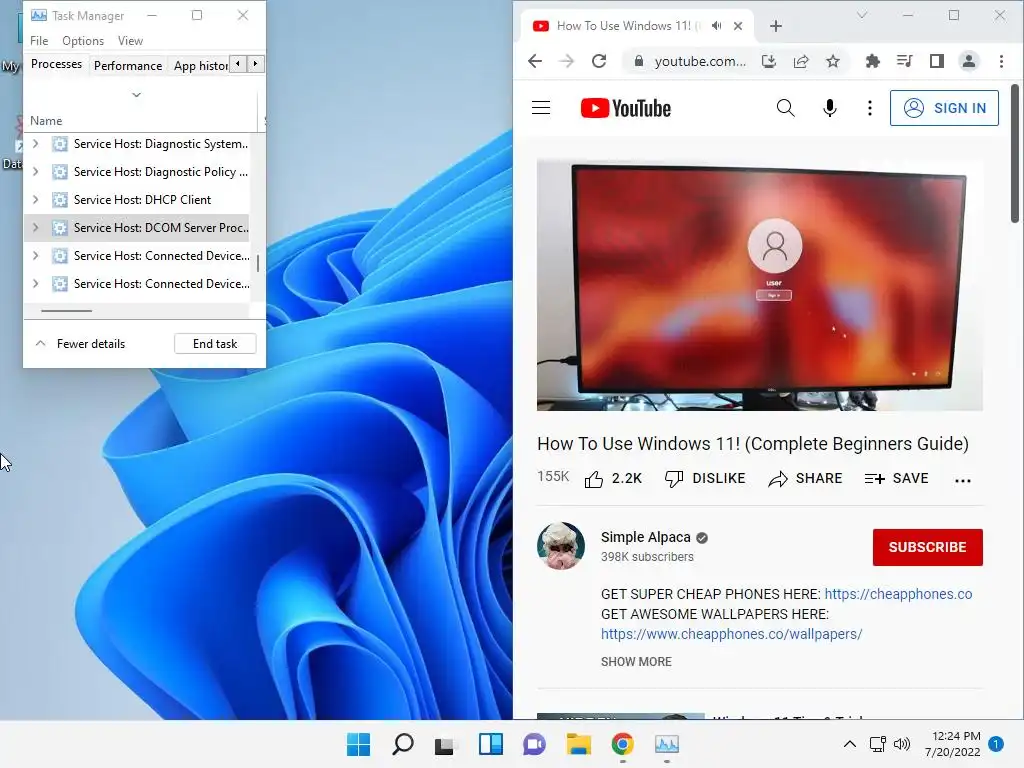The image size is (1024, 768).
Task: Open Chrome profile avatar
Action: [x=968, y=61]
